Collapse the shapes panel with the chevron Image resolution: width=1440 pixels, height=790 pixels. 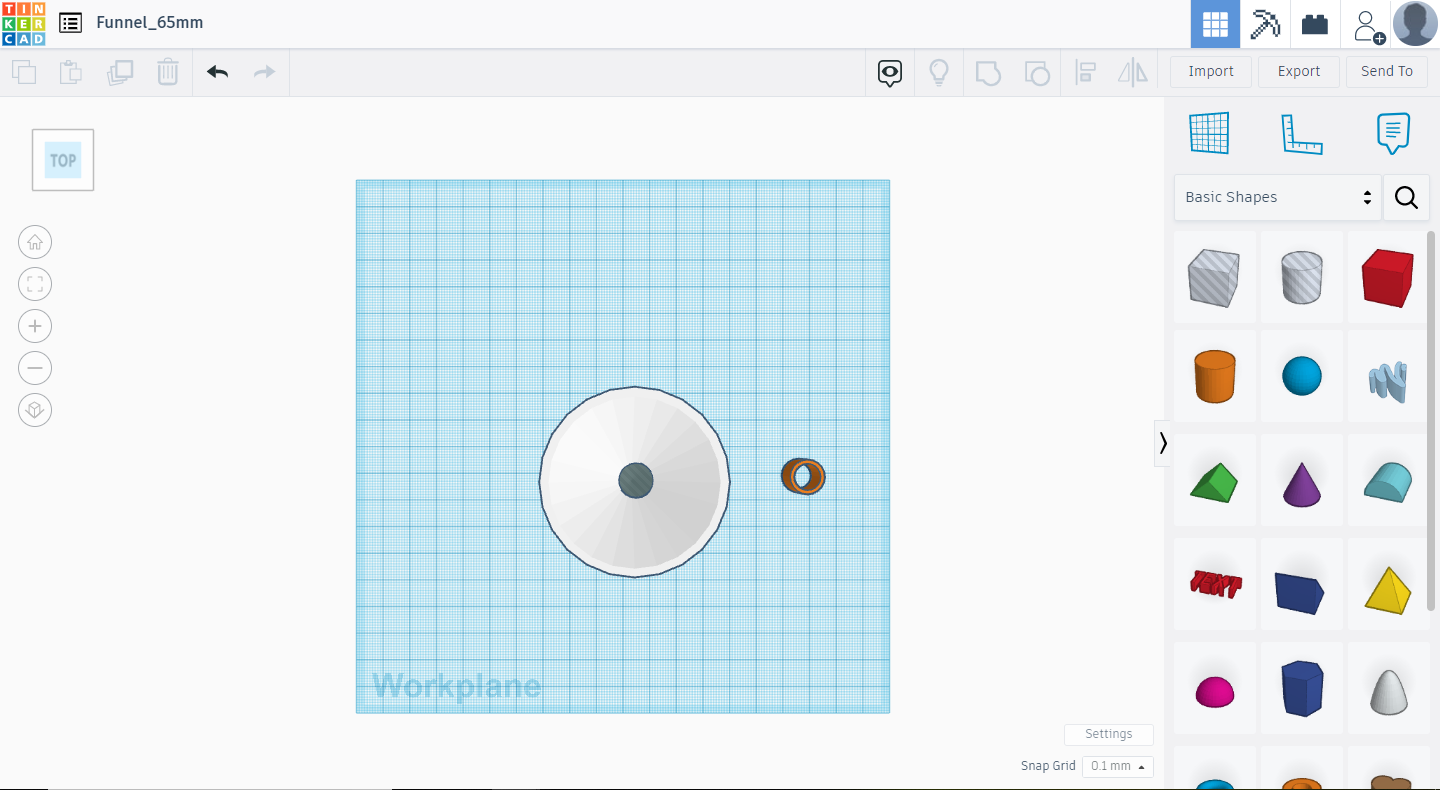coord(1162,443)
